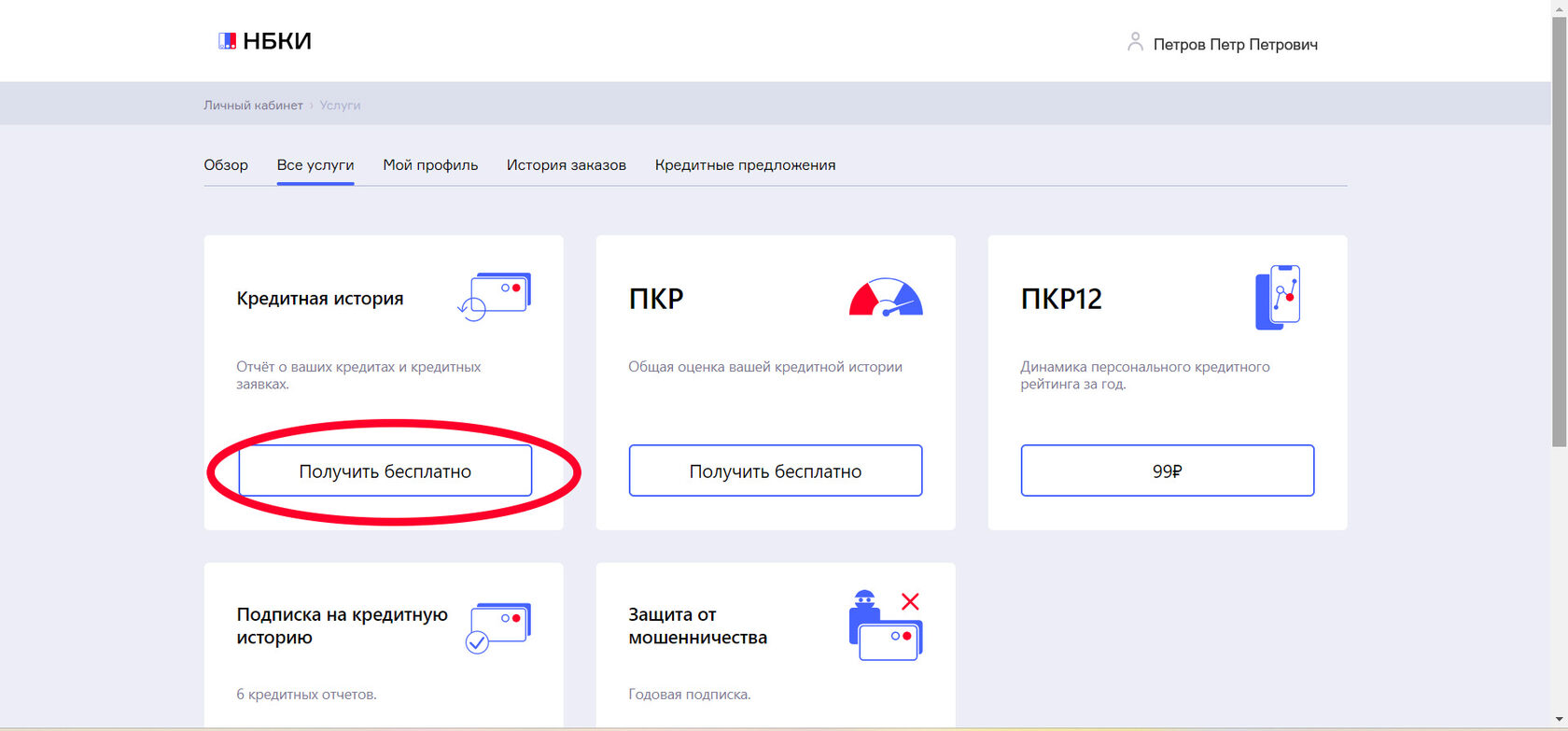Open the История заказов tab
The height and width of the screenshot is (731, 1568).
567,165
